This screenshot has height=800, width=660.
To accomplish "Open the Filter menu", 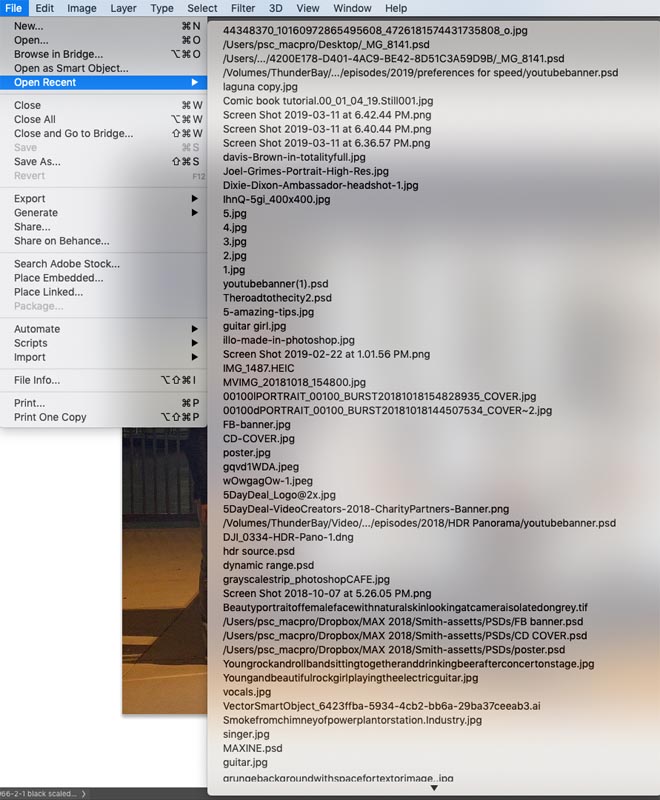I will pos(243,8).
